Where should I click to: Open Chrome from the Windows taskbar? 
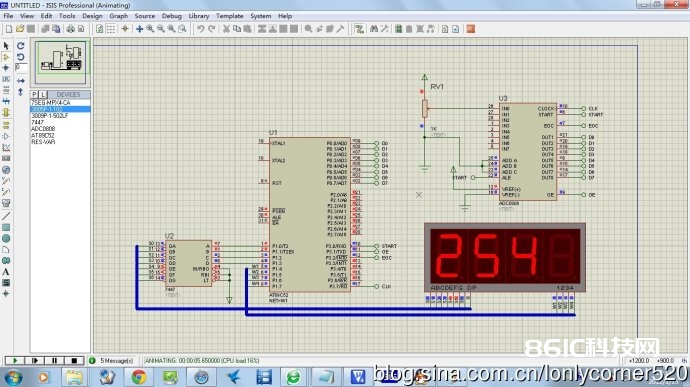click(x=139, y=377)
